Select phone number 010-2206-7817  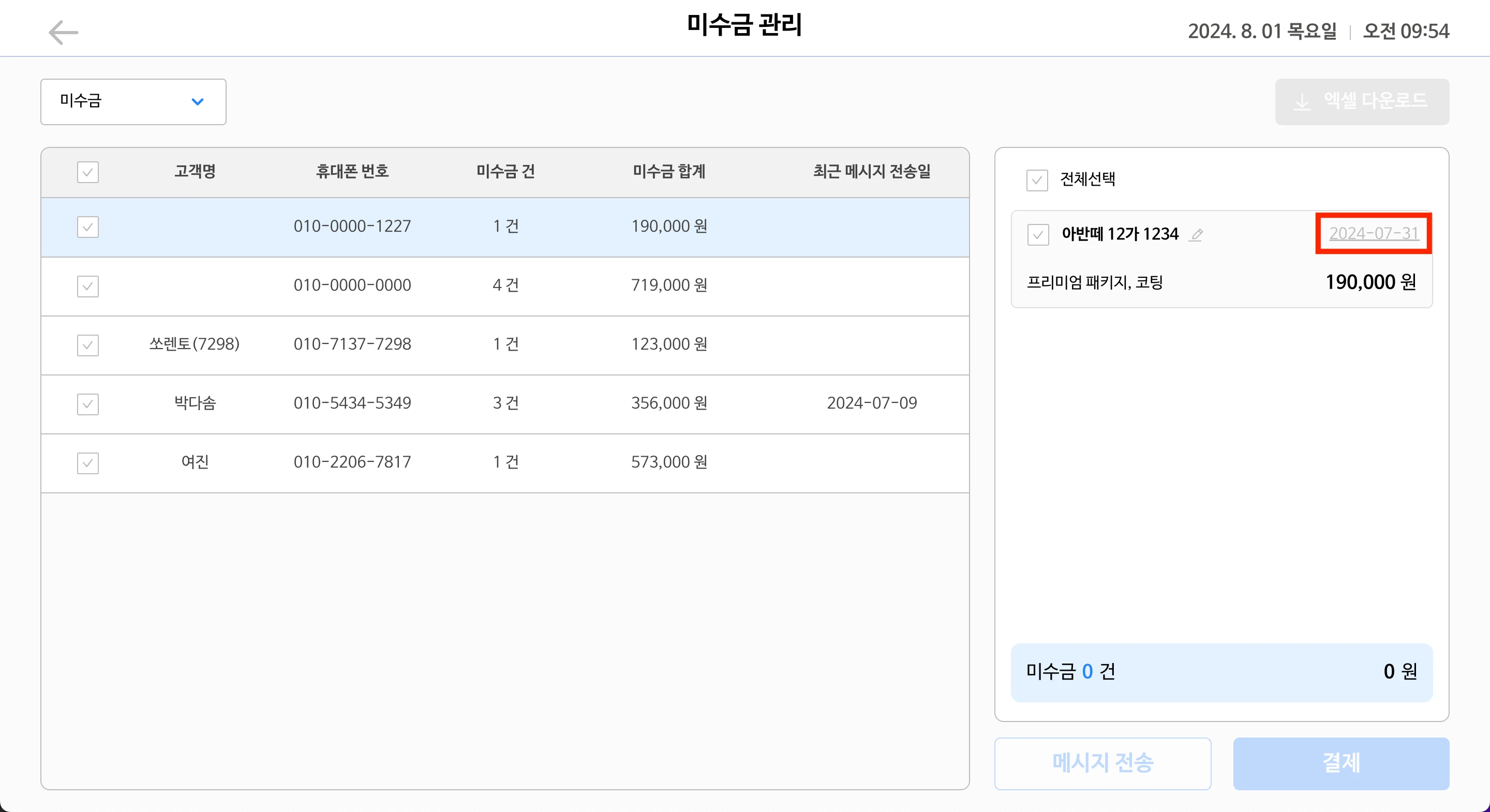click(x=352, y=462)
